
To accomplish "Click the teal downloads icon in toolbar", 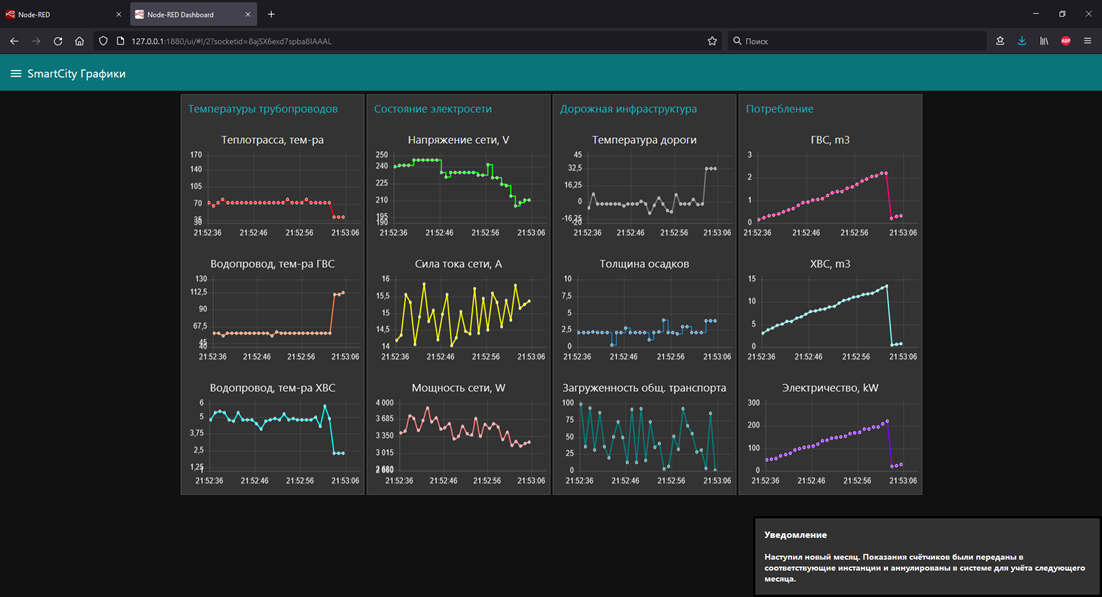I will pyautogui.click(x=1021, y=41).
